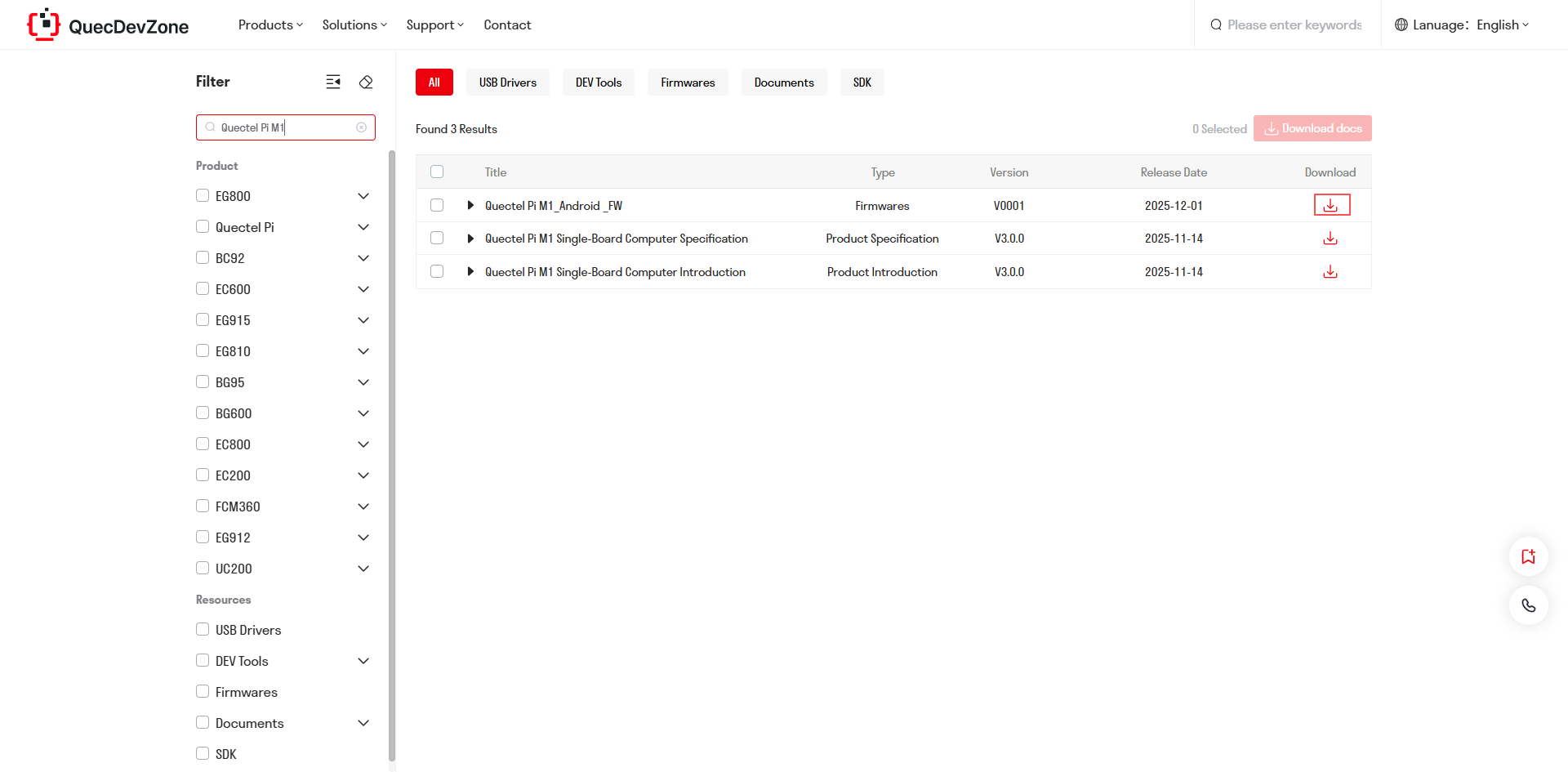Download the Quectel Pi M1_Android_FW firmware
This screenshot has height=772, width=1568.
[x=1330, y=205]
